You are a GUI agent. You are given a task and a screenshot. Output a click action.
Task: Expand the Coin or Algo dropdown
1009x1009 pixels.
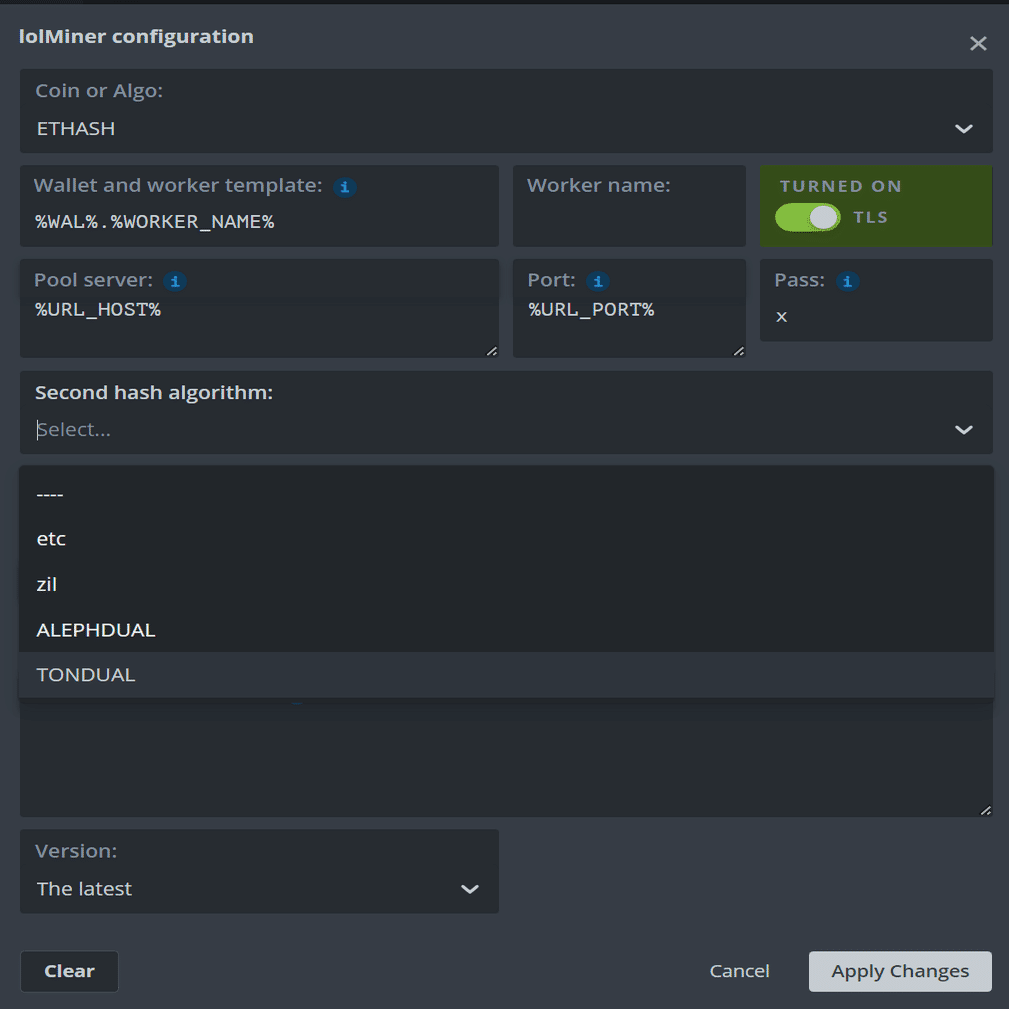963,129
